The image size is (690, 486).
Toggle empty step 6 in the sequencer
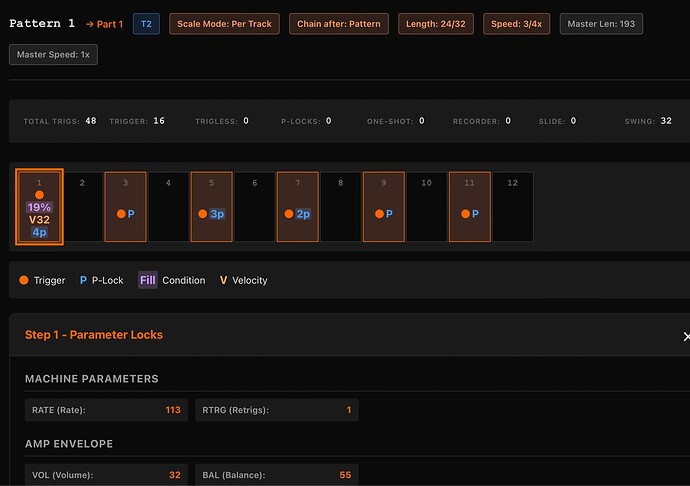pos(255,207)
